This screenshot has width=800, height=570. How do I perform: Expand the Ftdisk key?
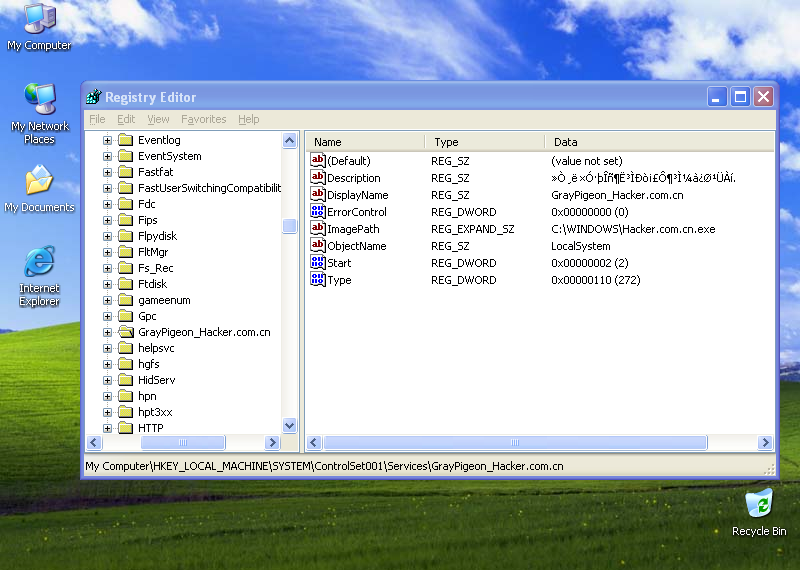pos(107,284)
